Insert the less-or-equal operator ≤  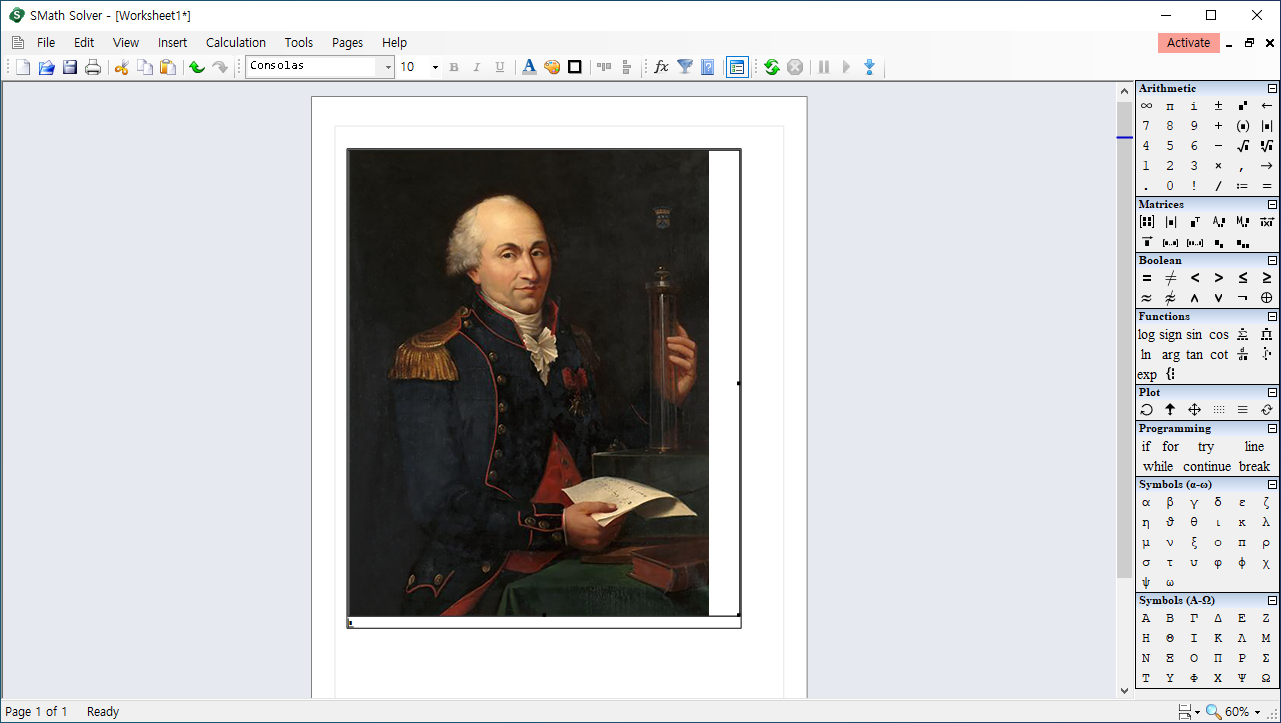pos(1243,278)
